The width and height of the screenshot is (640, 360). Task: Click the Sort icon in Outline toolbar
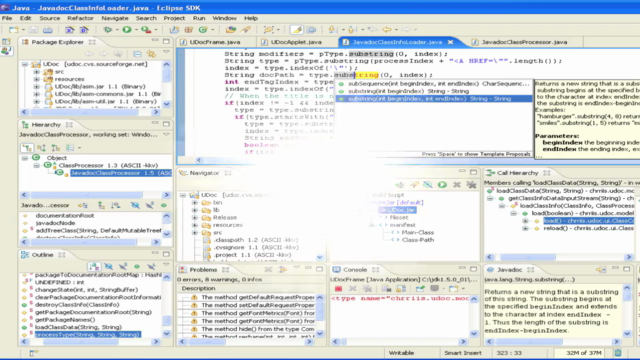pos(94,267)
